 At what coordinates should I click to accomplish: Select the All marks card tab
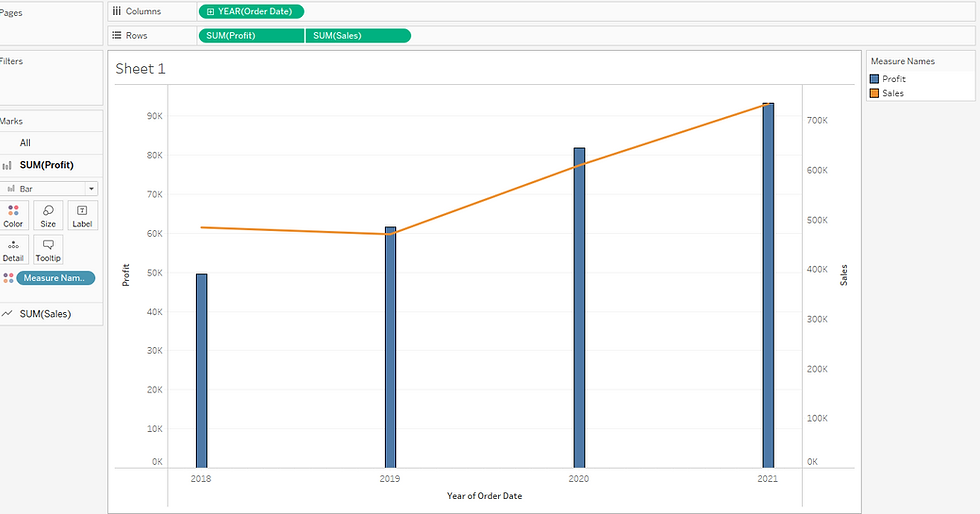point(51,143)
